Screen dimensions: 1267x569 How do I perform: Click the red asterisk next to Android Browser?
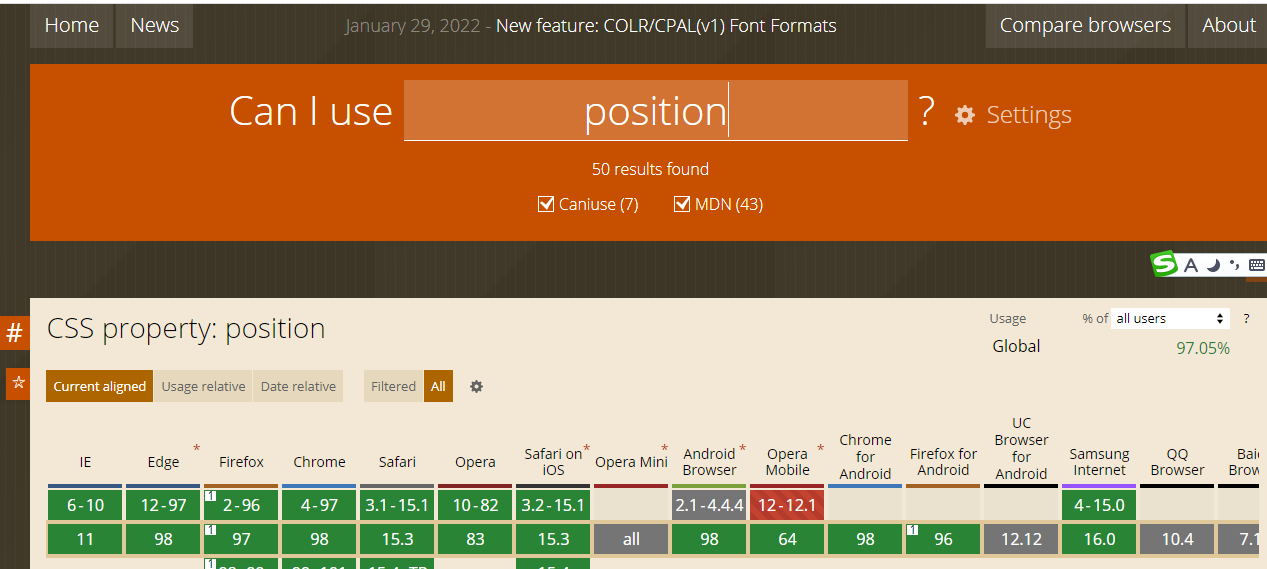(x=742, y=448)
